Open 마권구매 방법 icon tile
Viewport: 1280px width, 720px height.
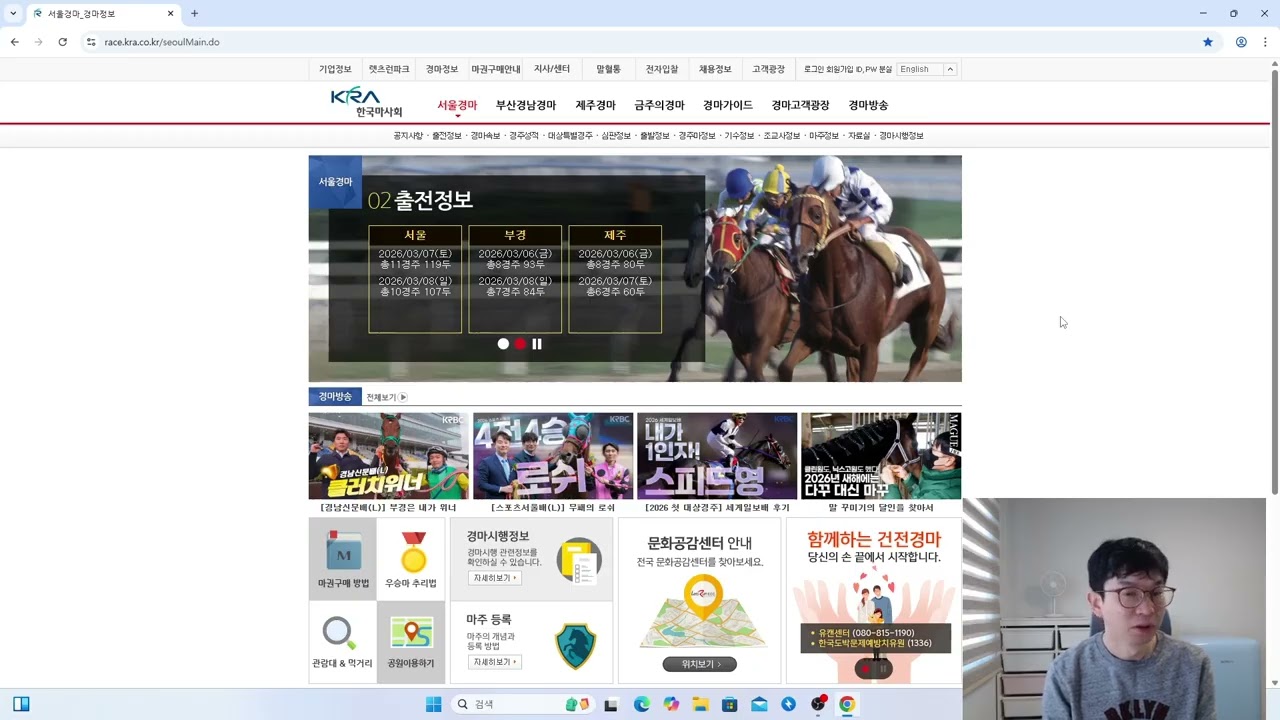point(343,560)
